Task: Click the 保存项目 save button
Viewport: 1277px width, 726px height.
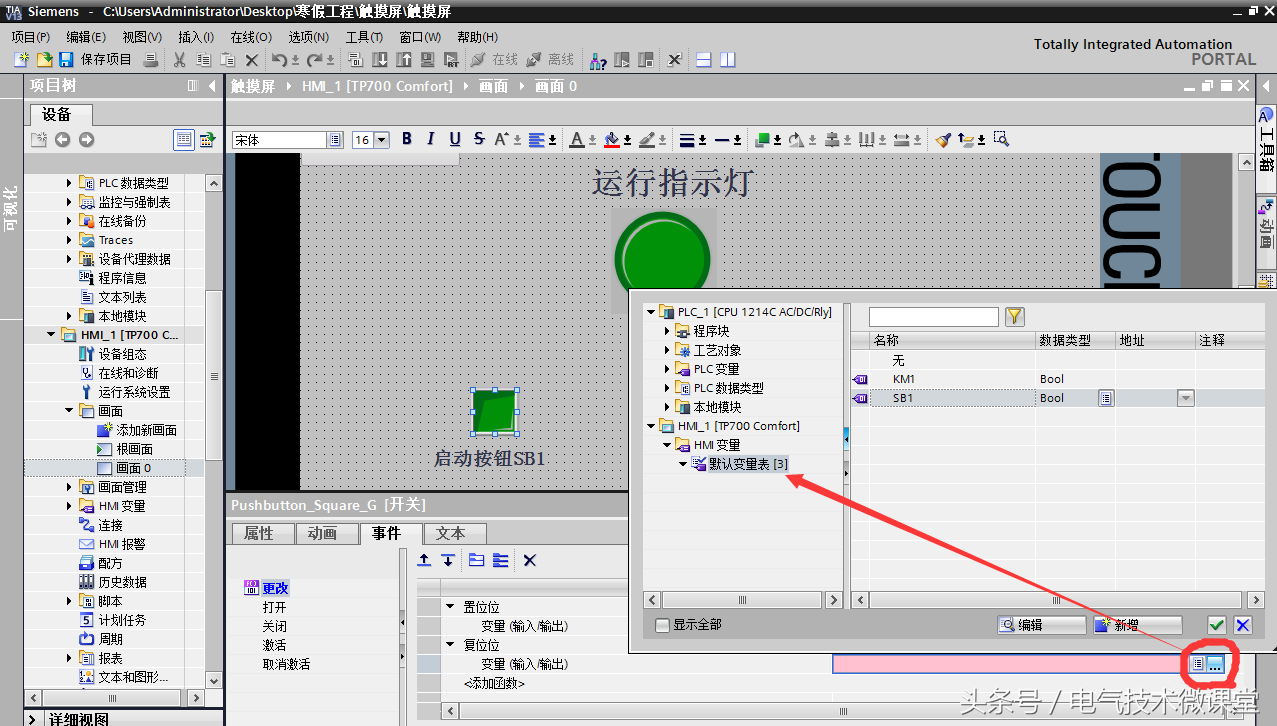Action: click(x=95, y=60)
